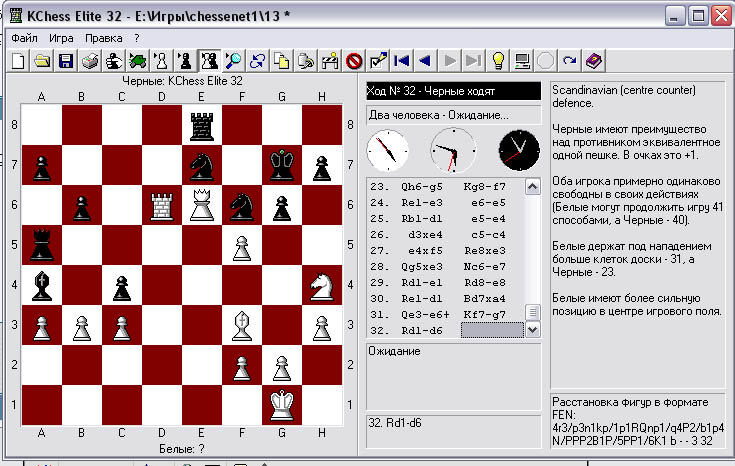Jump to first move with rewind button
This screenshot has height=466, width=735.
pyautogui.click(x=402, y=61)
